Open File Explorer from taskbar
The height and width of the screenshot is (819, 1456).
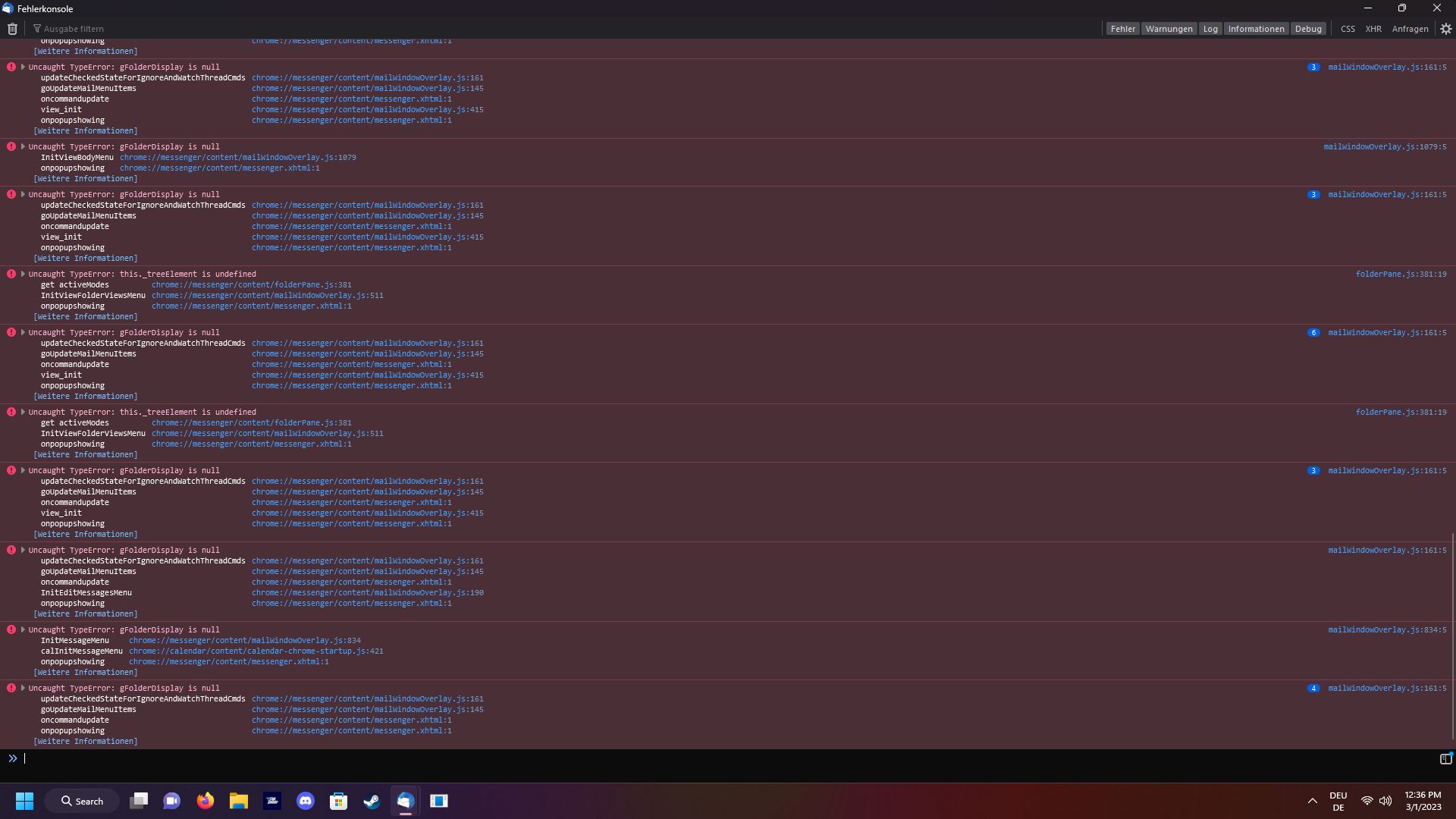pos(239,801)
